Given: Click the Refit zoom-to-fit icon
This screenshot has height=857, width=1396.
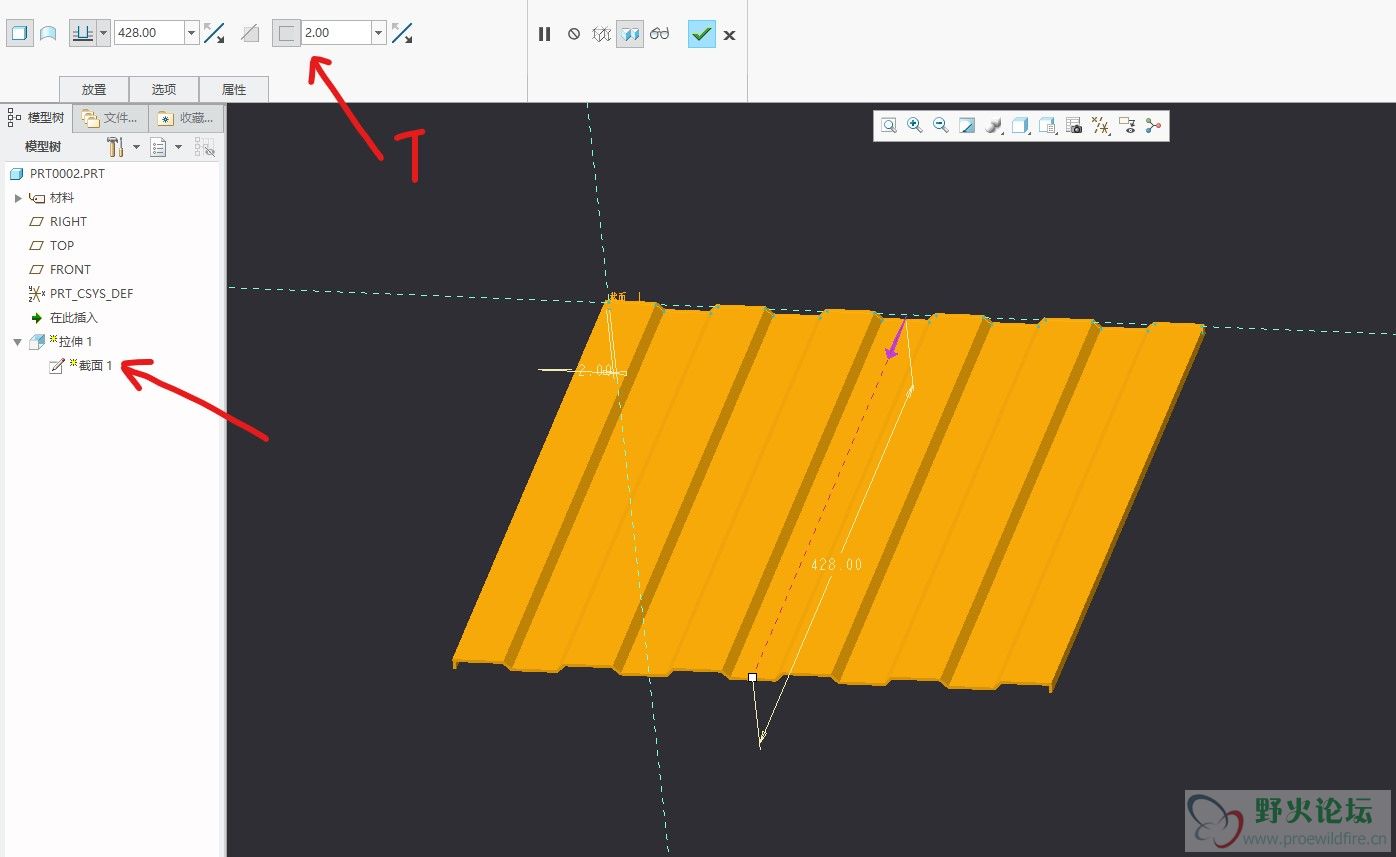Looking at the screenshot, I should click(889, 126).
